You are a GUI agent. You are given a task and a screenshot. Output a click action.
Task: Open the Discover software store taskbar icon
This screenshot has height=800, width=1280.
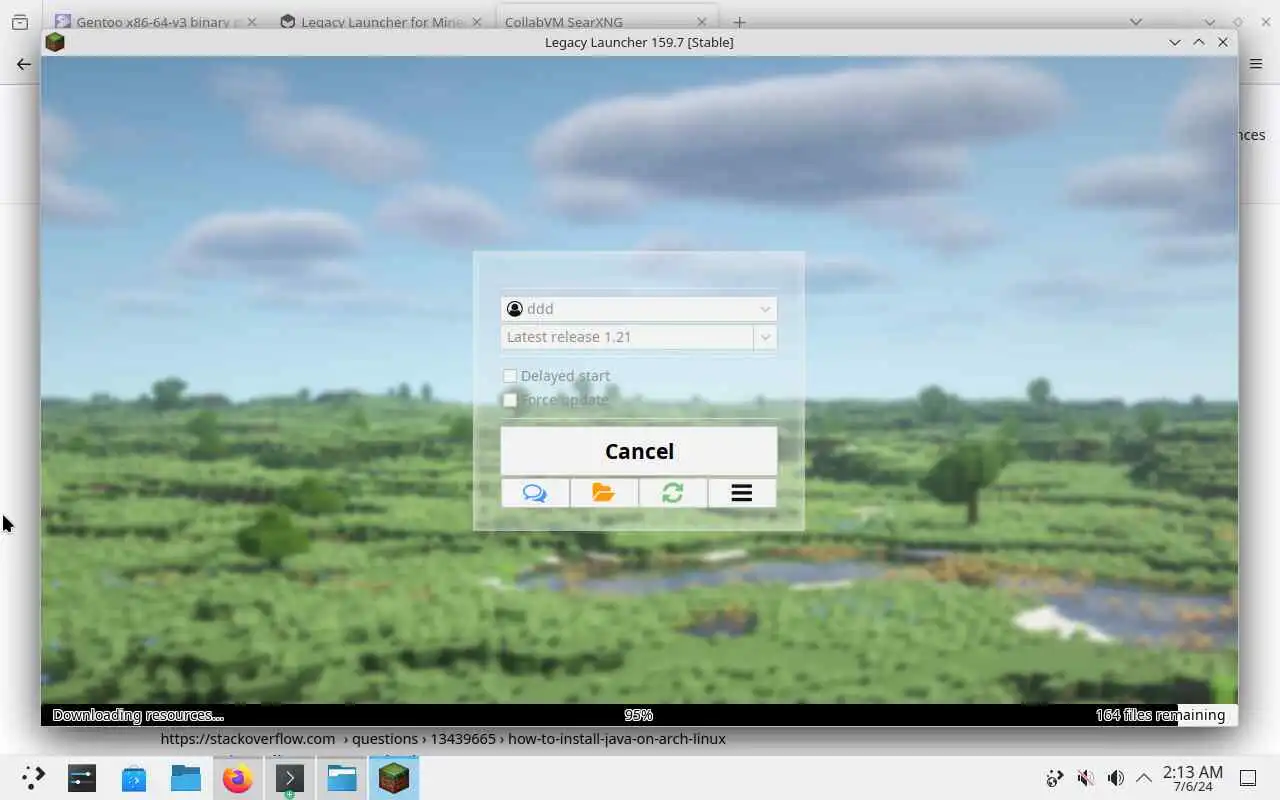134,778
